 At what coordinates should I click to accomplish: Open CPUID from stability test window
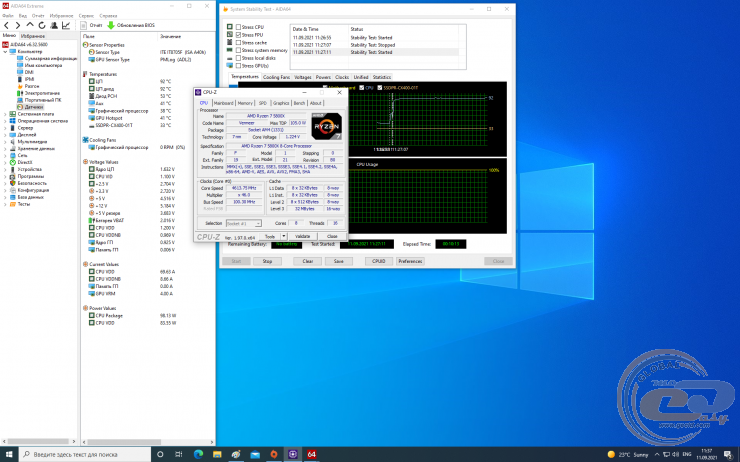[379, 261]
